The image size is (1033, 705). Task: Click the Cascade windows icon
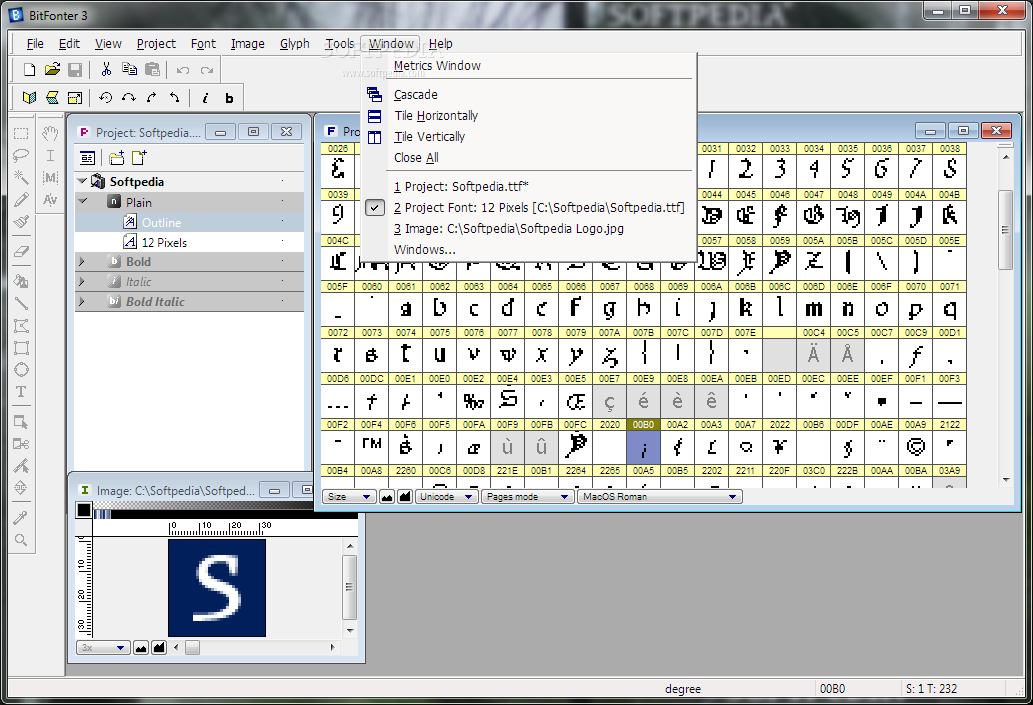(x=374, y=95)
